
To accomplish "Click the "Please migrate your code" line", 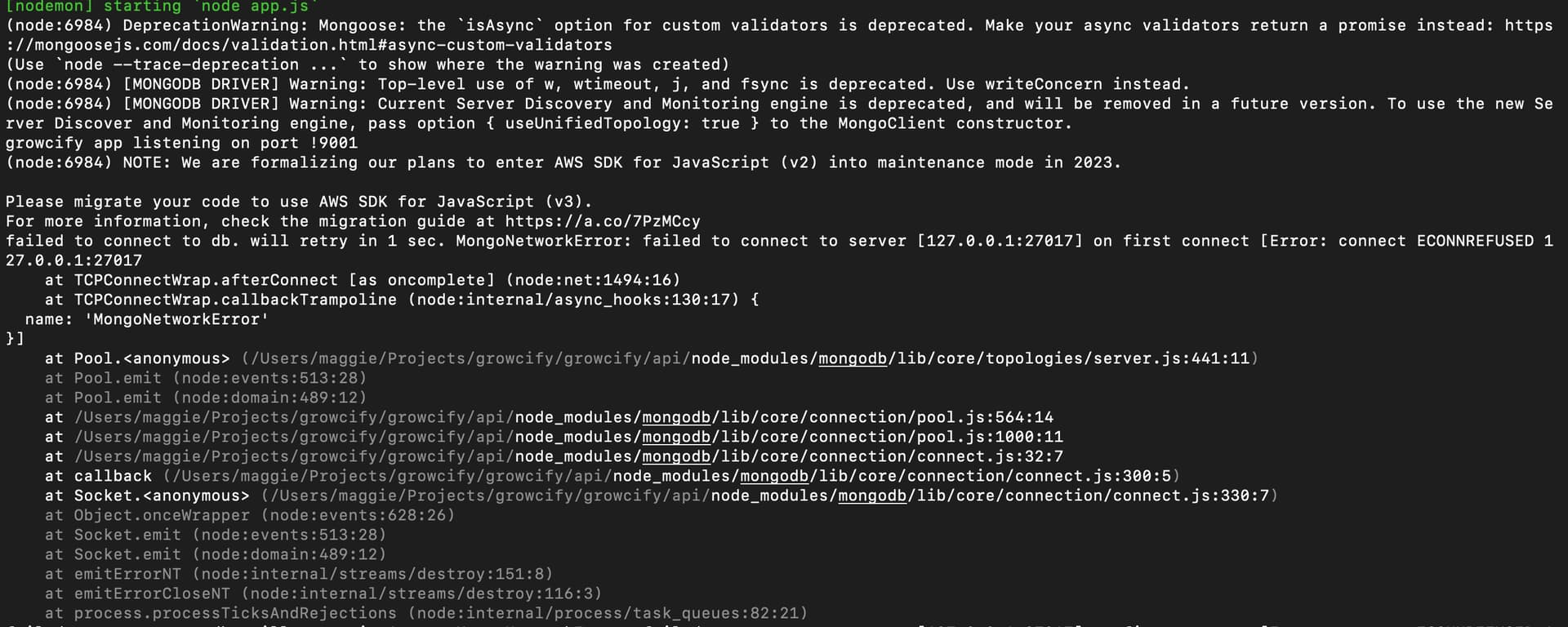I will [x=299, y=202].
